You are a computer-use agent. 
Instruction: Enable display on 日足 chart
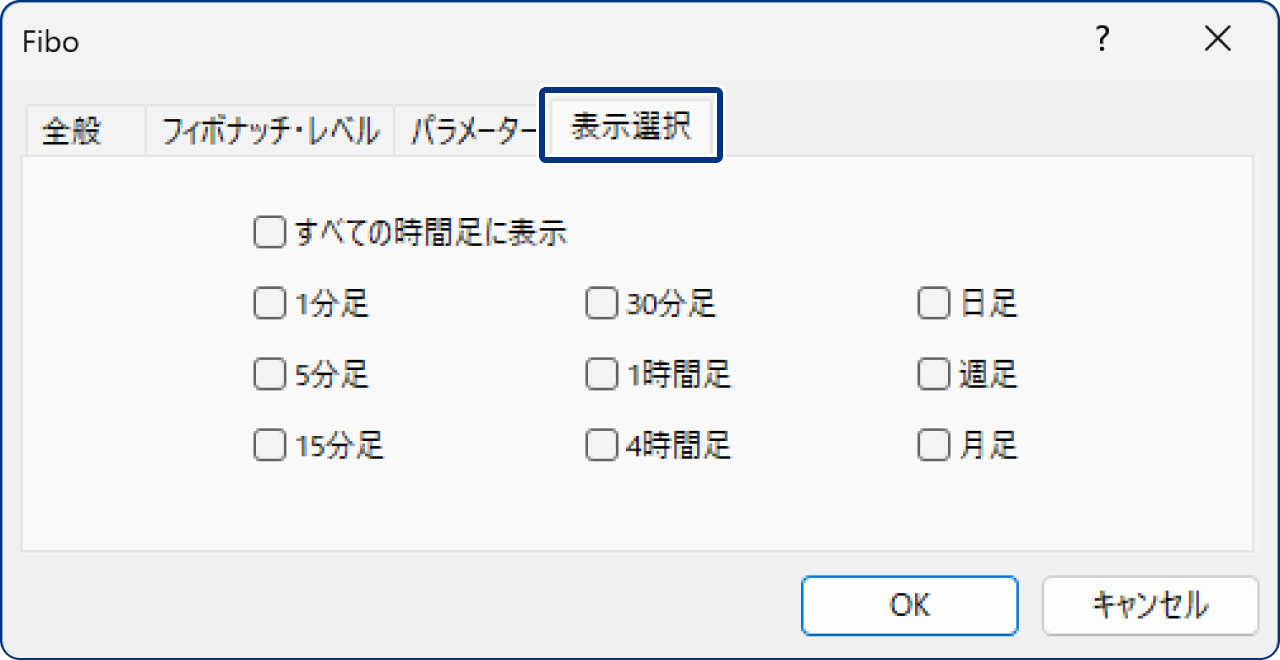[932, 303]
